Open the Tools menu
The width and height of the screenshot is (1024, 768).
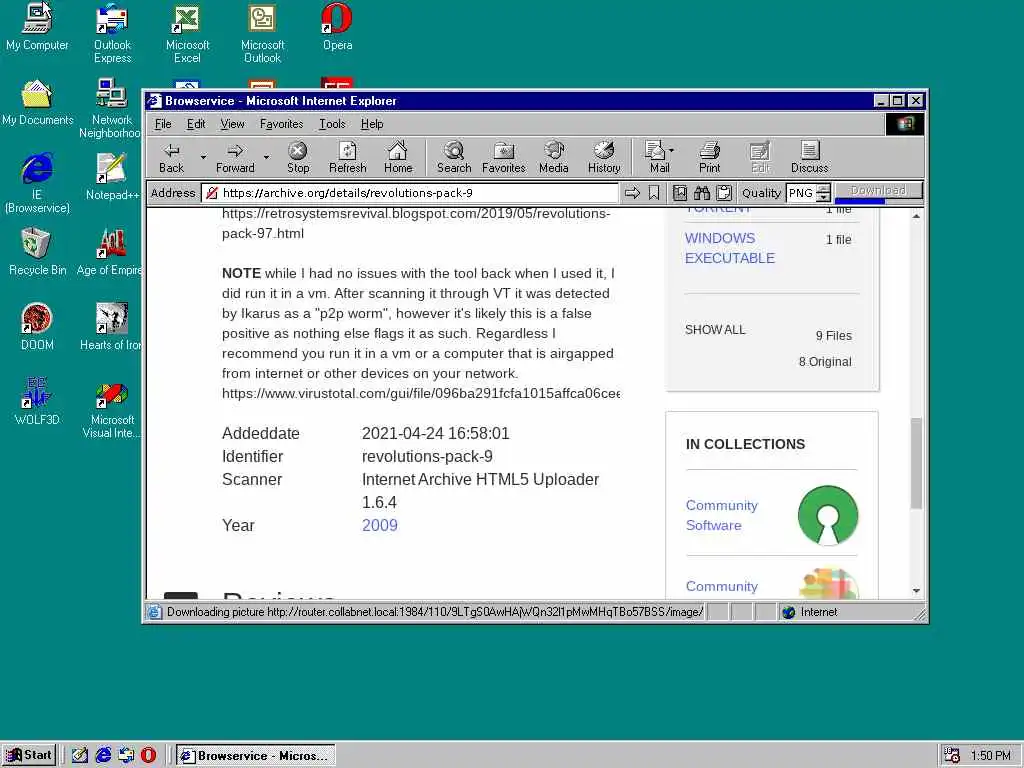click(332, 124)
